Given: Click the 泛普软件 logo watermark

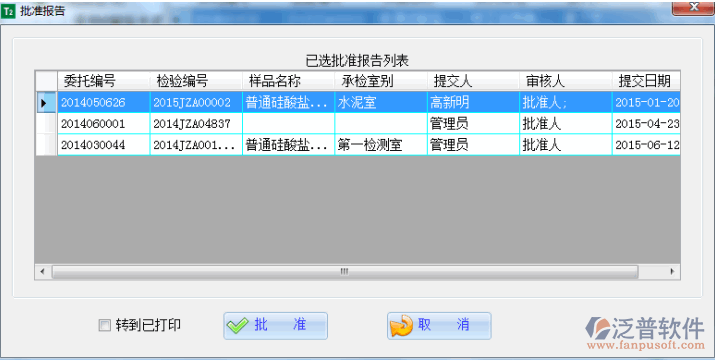Looking at the screenshot, I should (645, 333).
